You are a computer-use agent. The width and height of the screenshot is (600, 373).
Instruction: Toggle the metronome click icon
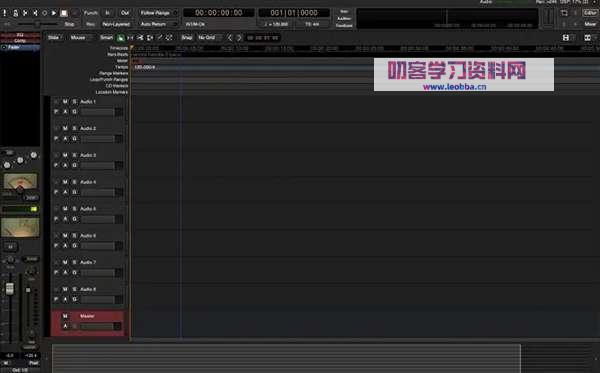click(x=15, y=13)
